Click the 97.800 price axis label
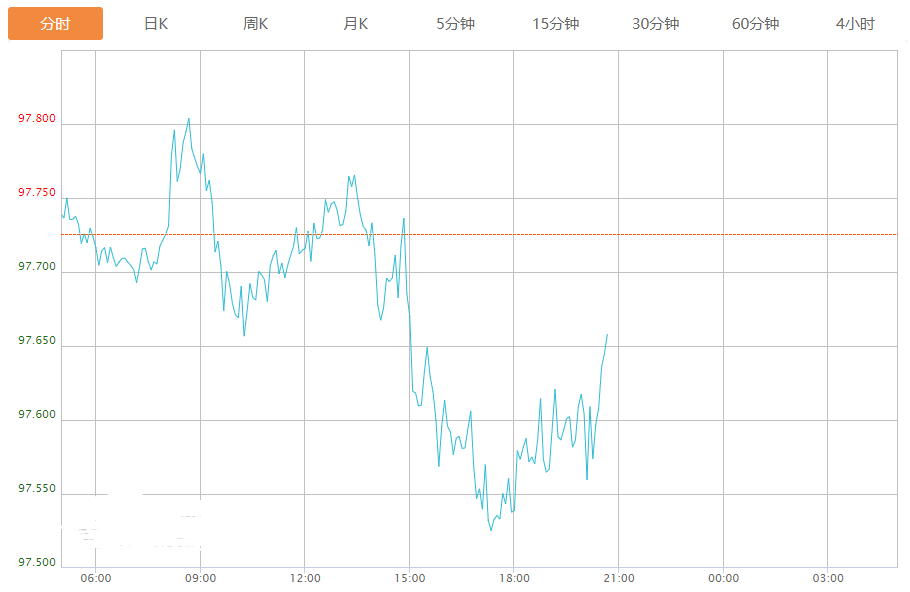 pos(37,119)
